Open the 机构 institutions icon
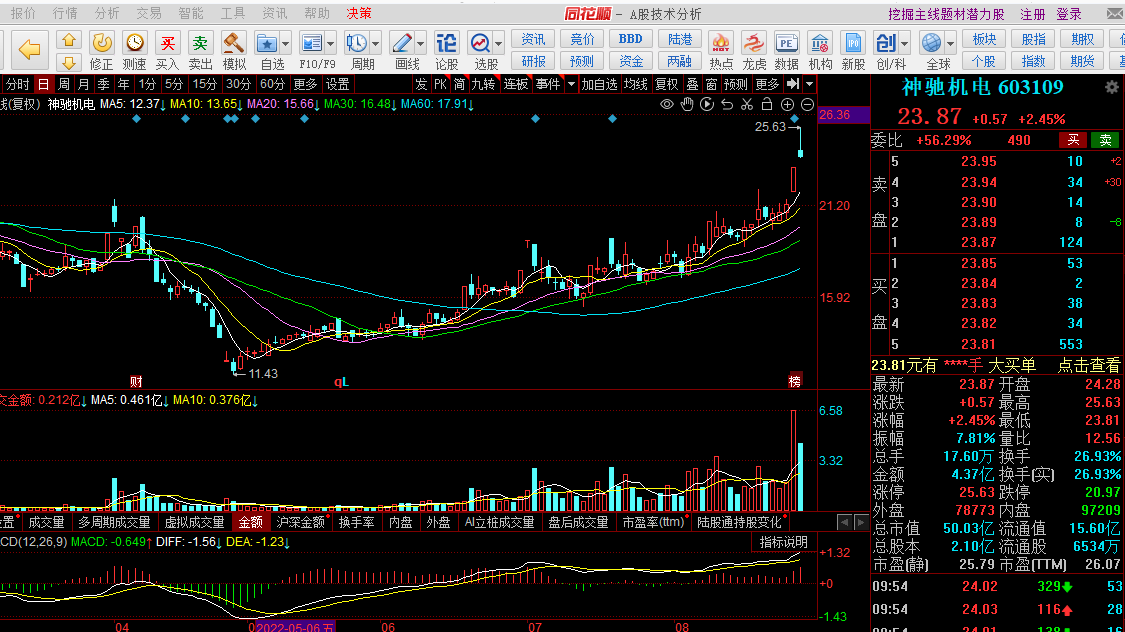This screenshot has width=1125, height=632. point(819,51)
